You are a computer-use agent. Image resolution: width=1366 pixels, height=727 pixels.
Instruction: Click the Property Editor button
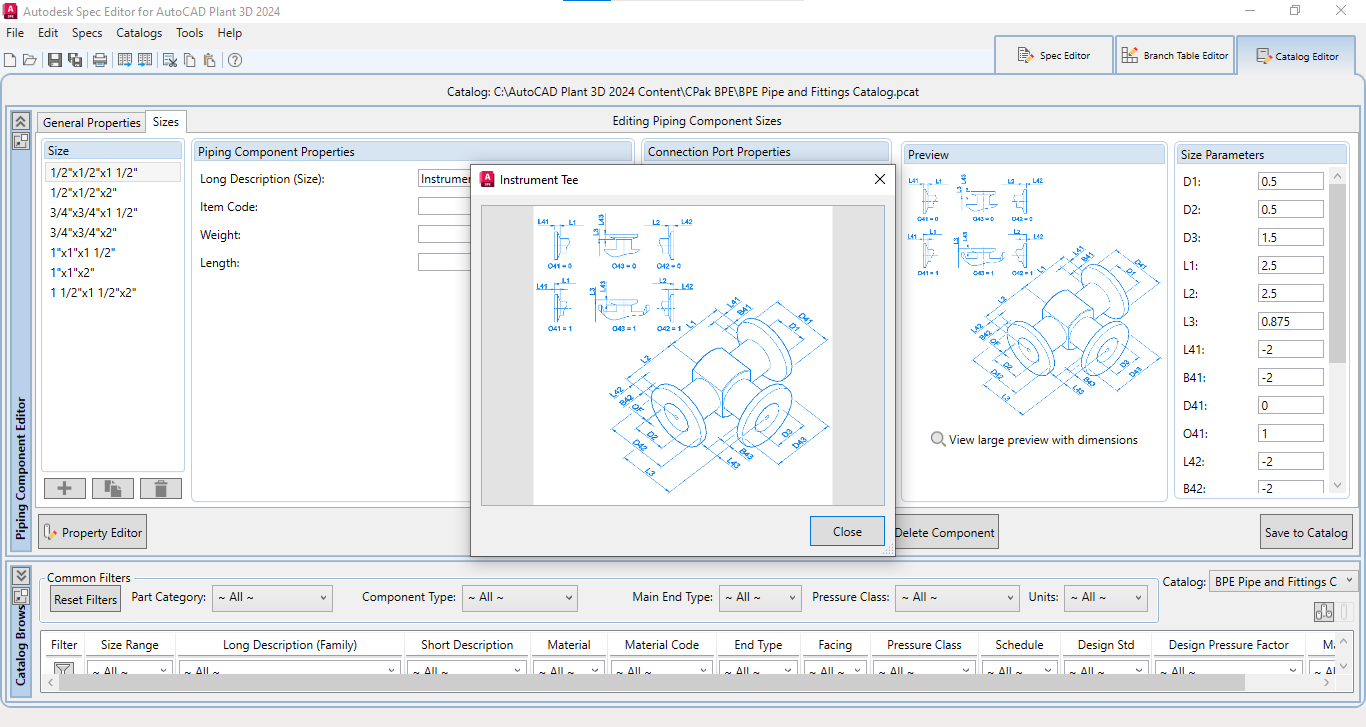coord(93,532)
